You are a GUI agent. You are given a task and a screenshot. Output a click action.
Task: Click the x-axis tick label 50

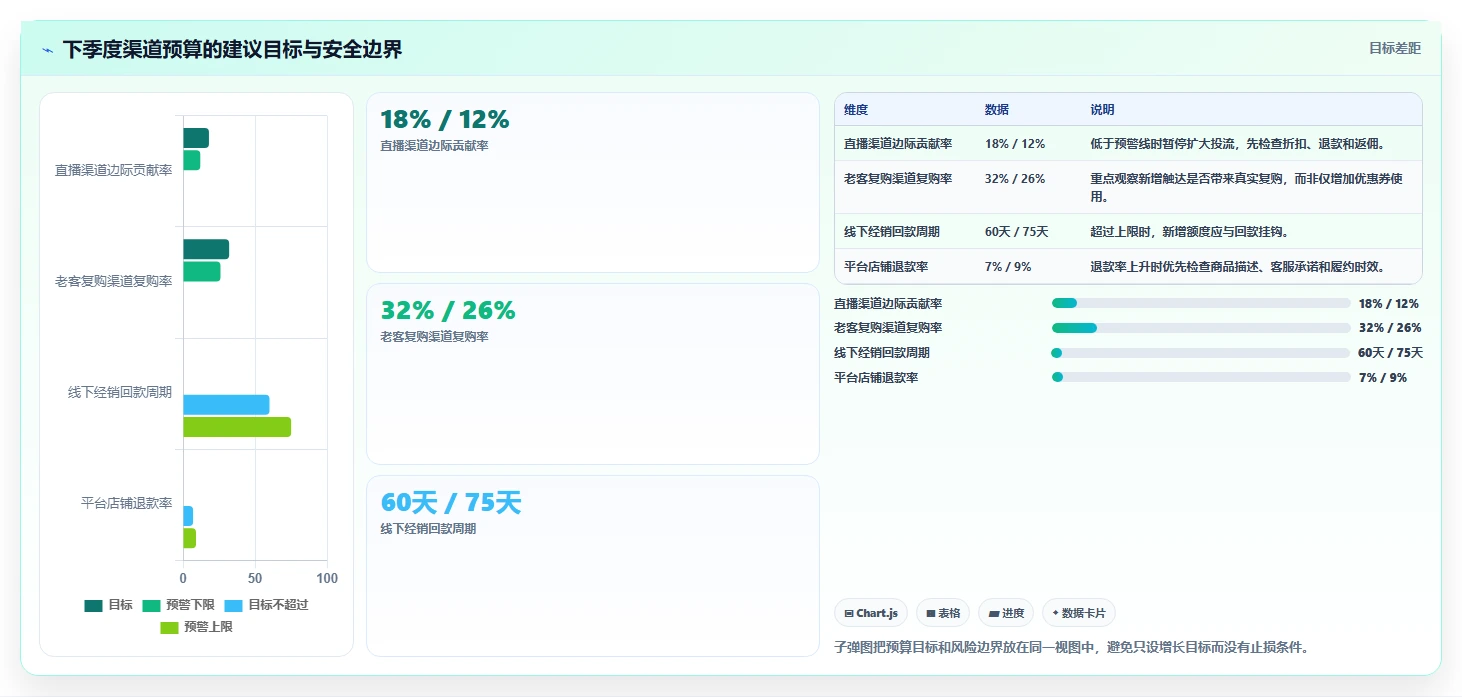click(255, 579)
